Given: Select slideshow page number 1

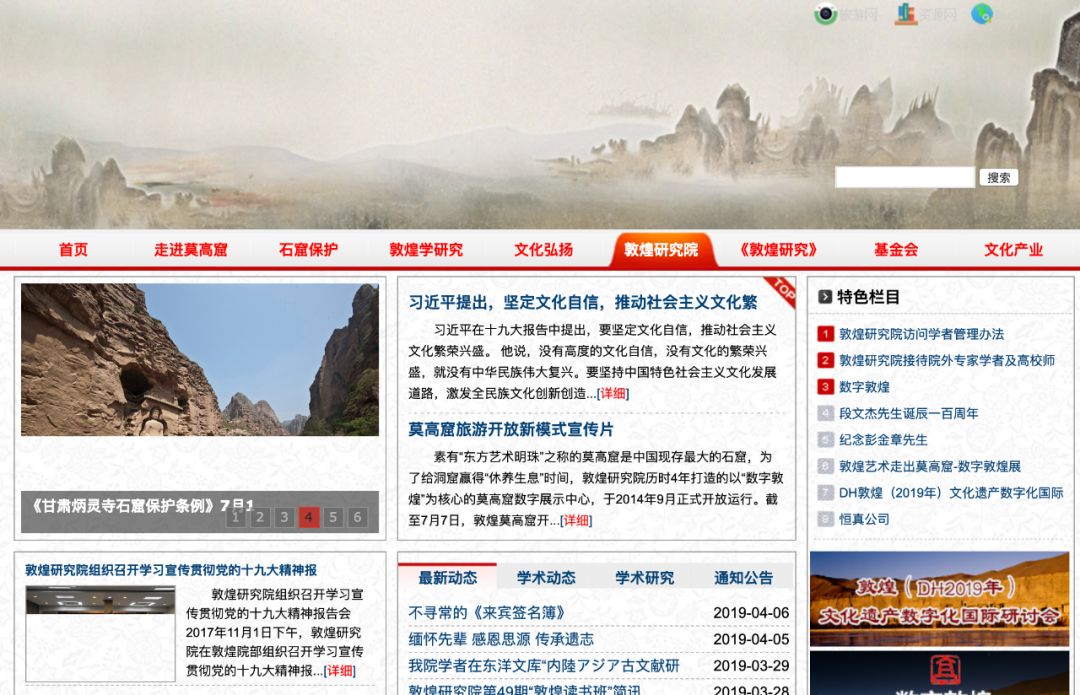Looking at the screenshot, I should pos(235,517).
